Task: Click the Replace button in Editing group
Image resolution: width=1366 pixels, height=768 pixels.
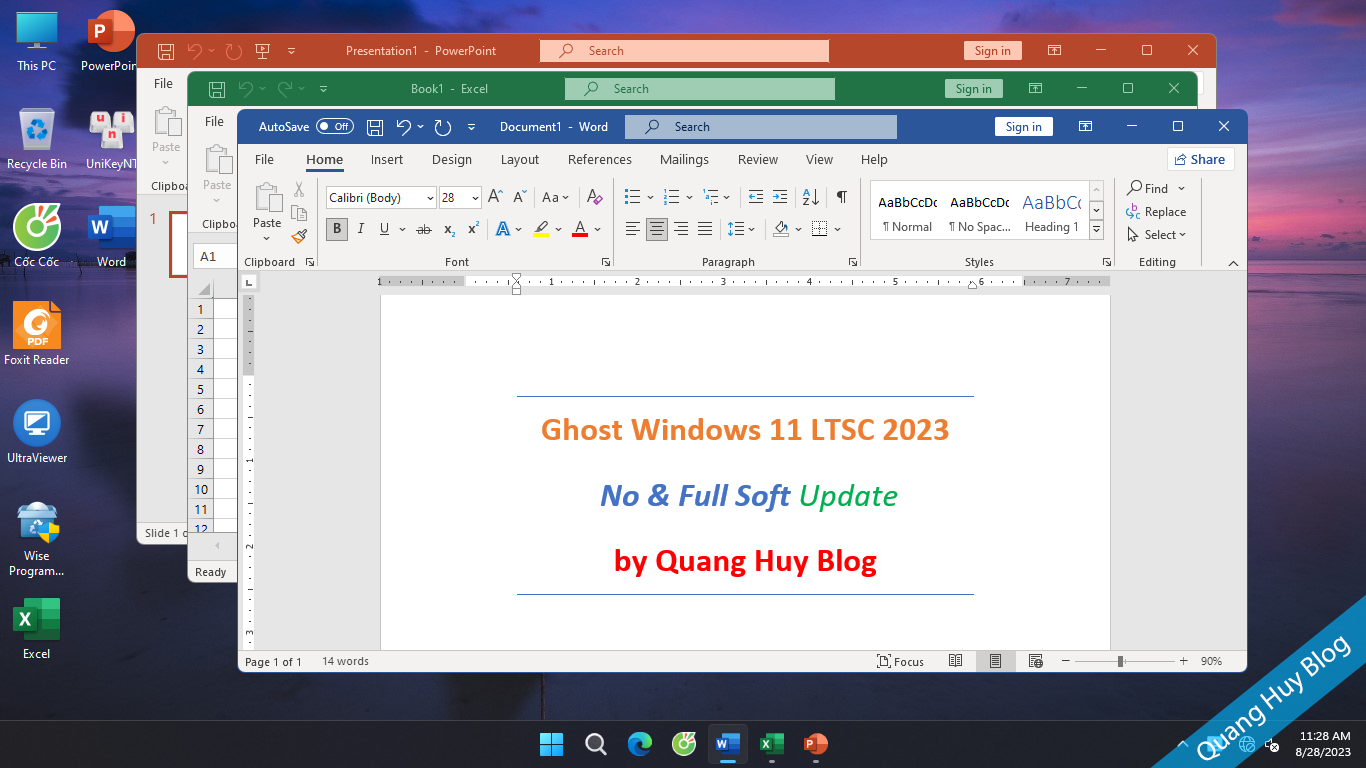Action: (x=1156, y=212)
